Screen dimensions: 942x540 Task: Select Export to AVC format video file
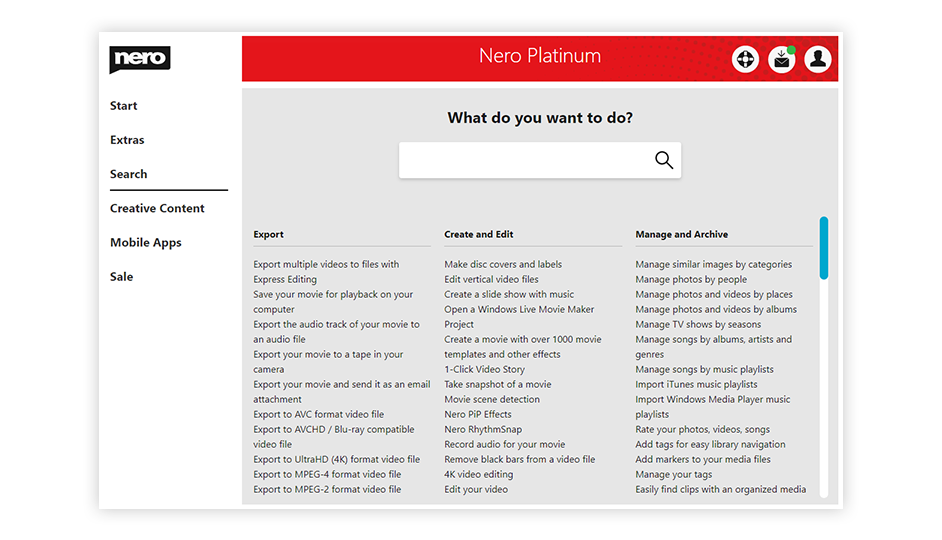[318, 414]
